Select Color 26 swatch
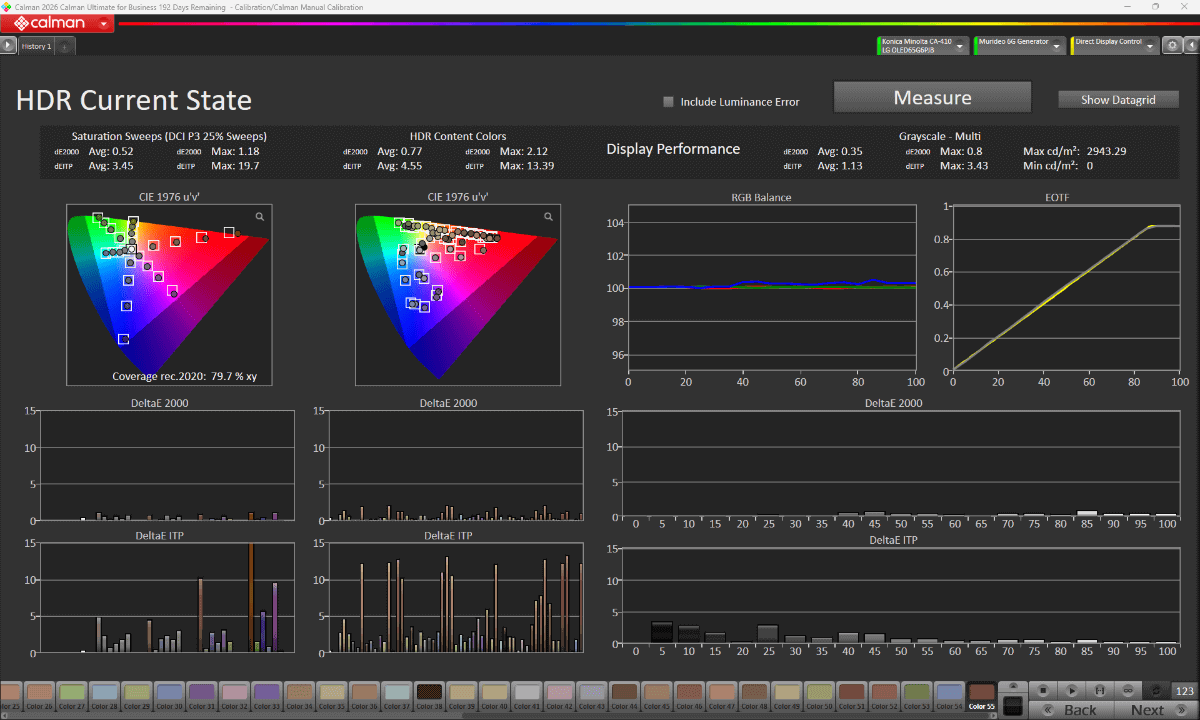1200x720 pixels. [x=40, y=697]
